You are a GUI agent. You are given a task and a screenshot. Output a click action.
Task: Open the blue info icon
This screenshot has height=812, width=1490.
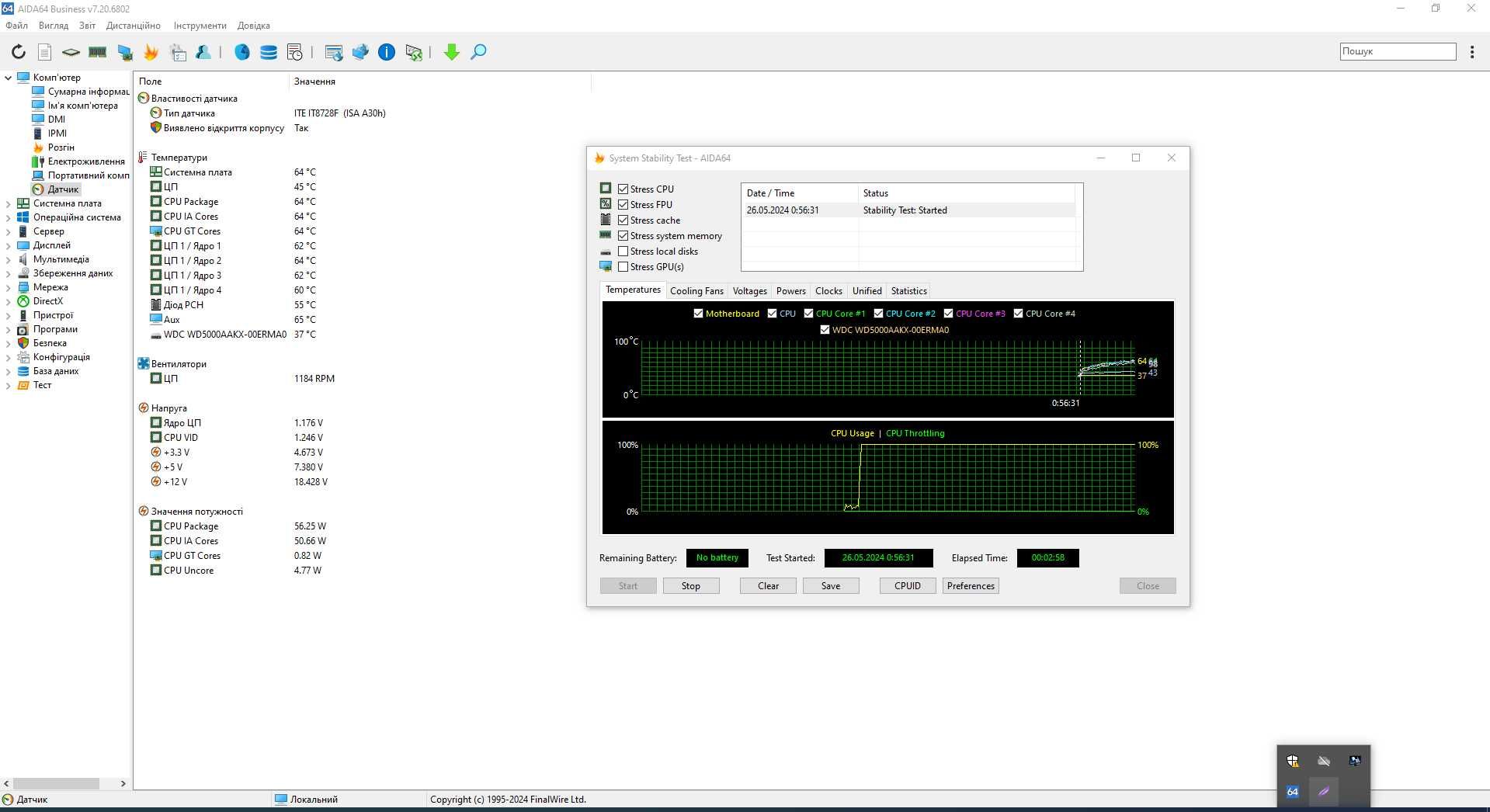click(x=387, y=52)
